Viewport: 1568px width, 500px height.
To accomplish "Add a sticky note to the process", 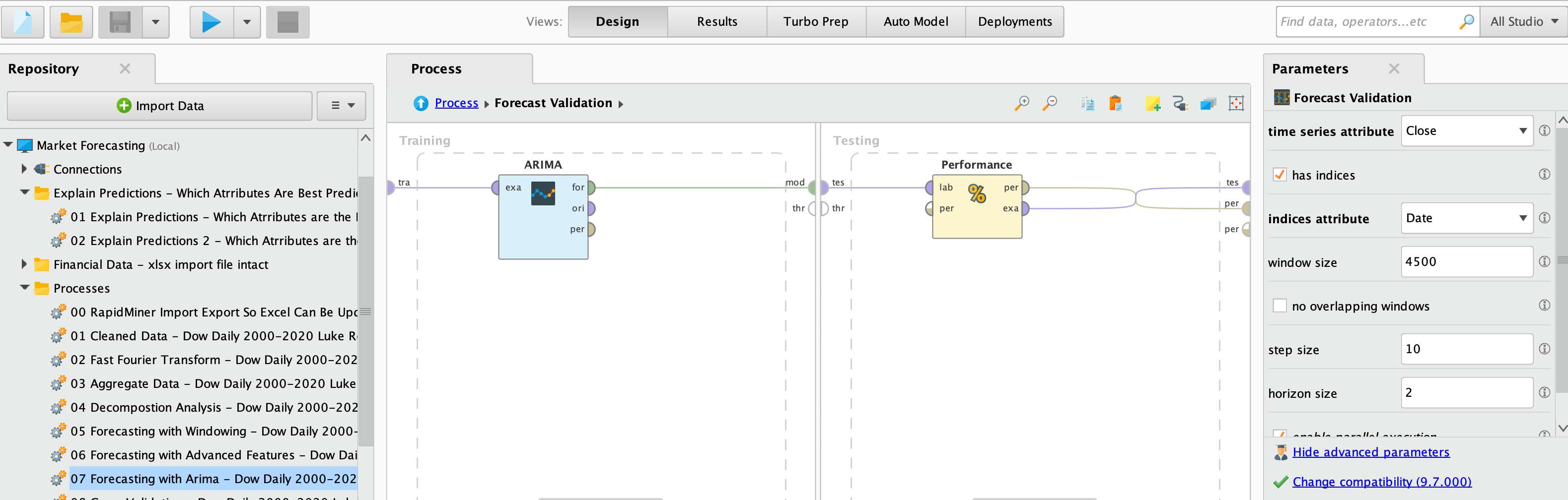I will point(1152,103).
